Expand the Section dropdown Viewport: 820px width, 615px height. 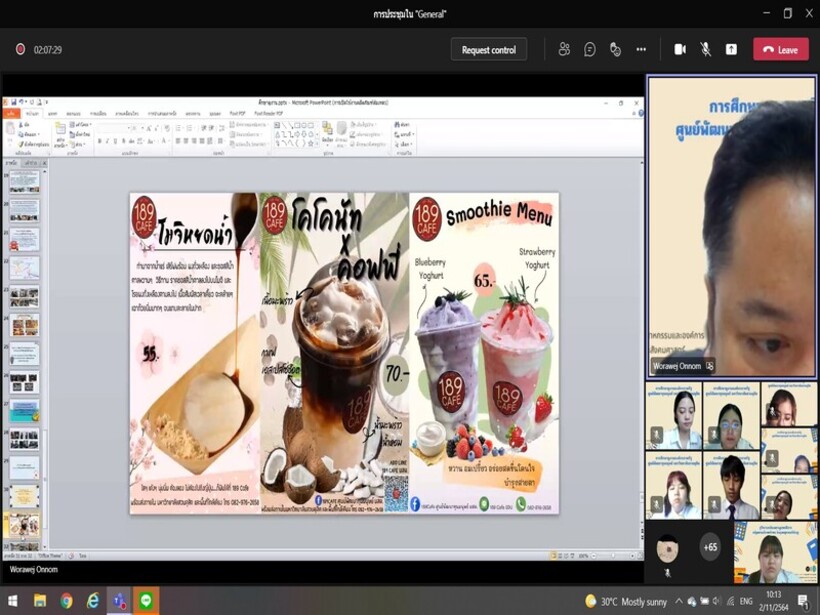79,144
